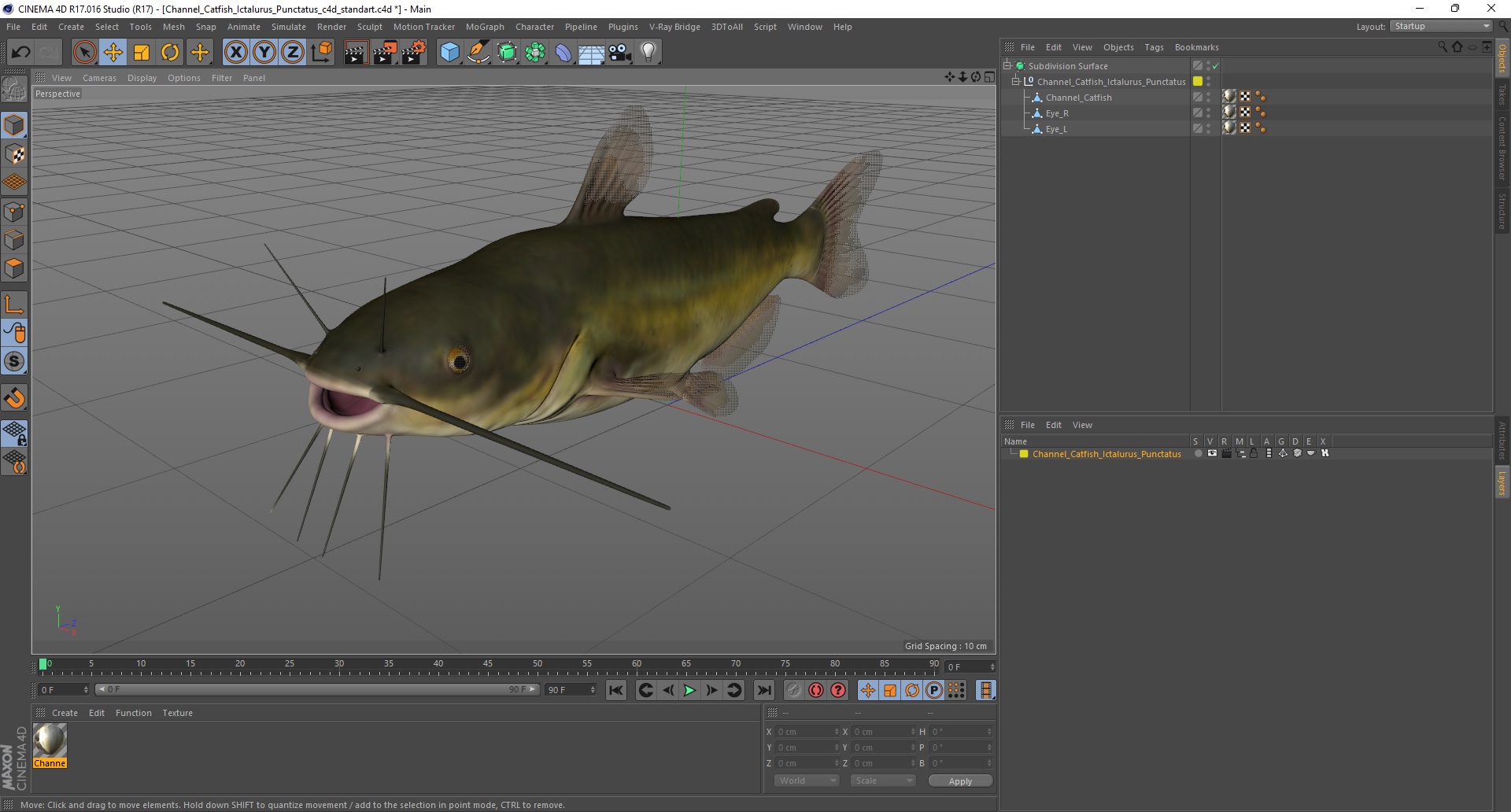Open the World coordinate dropdown
The width and height of the screenshot is (1511, 812).
tap(807, 781)
